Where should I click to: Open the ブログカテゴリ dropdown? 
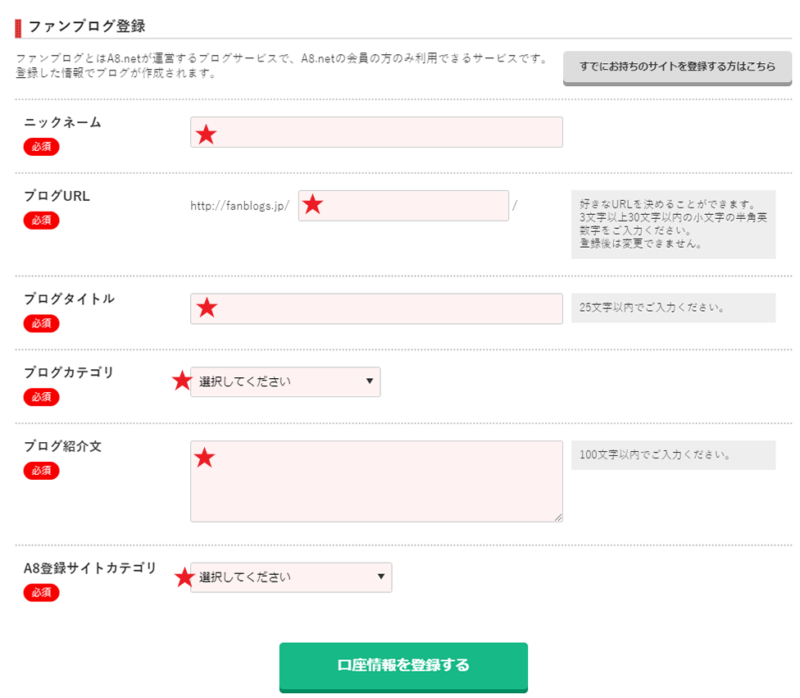coord(285,381)
